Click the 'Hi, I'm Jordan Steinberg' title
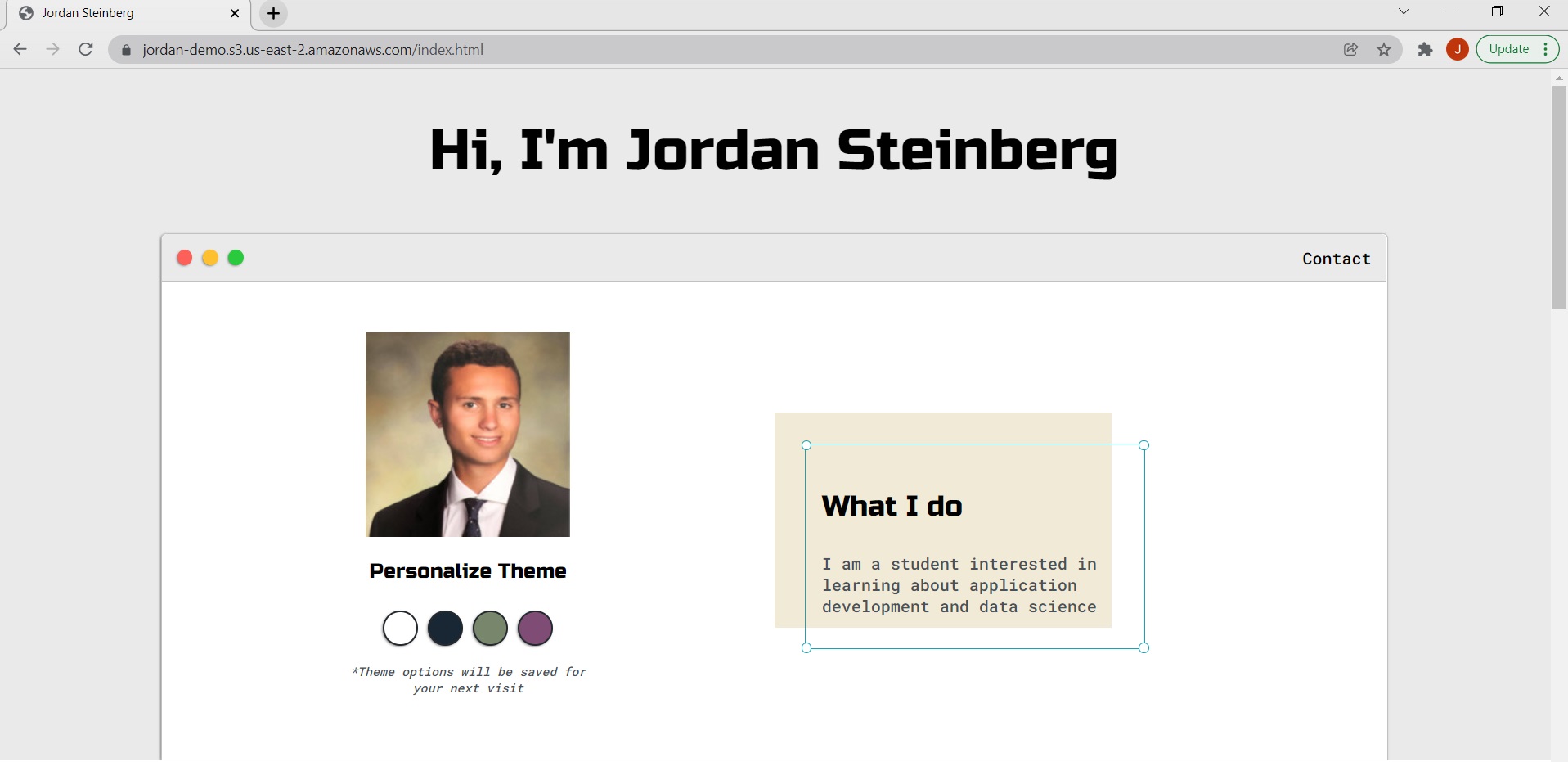This screenshot has height=762, width=1568. (774, 151)
